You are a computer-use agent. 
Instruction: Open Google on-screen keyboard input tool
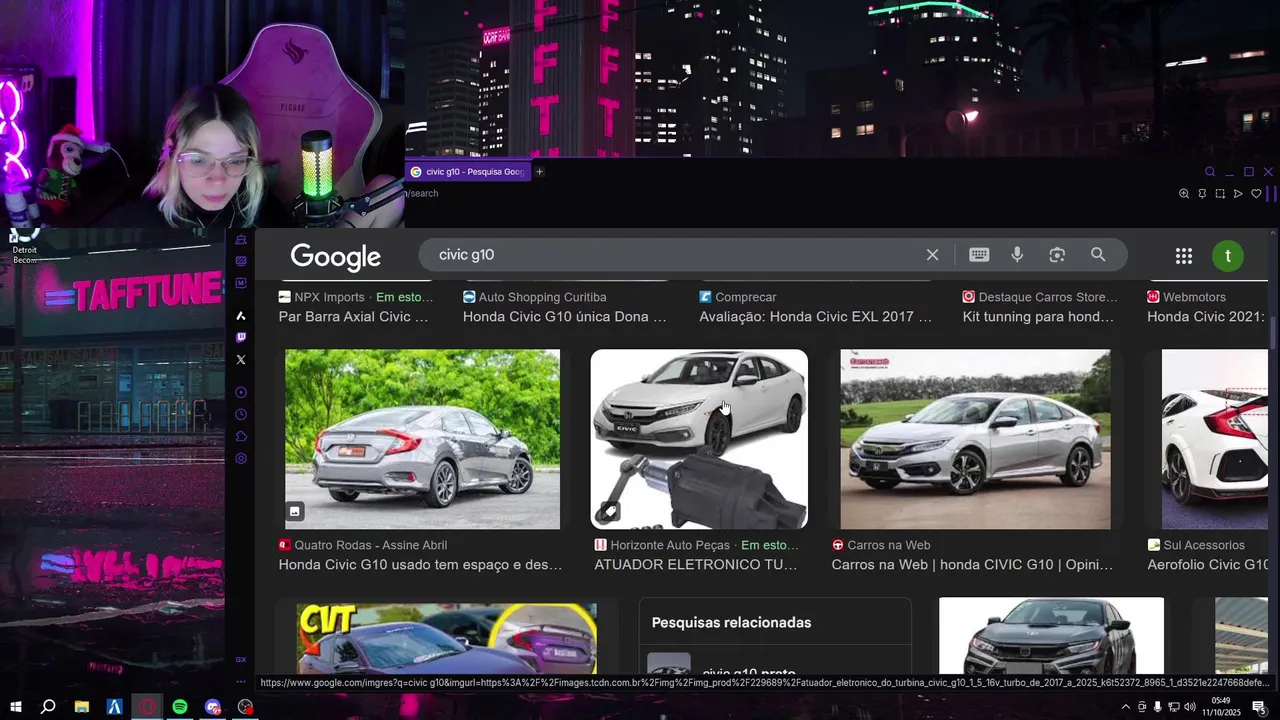coord(979,255)
